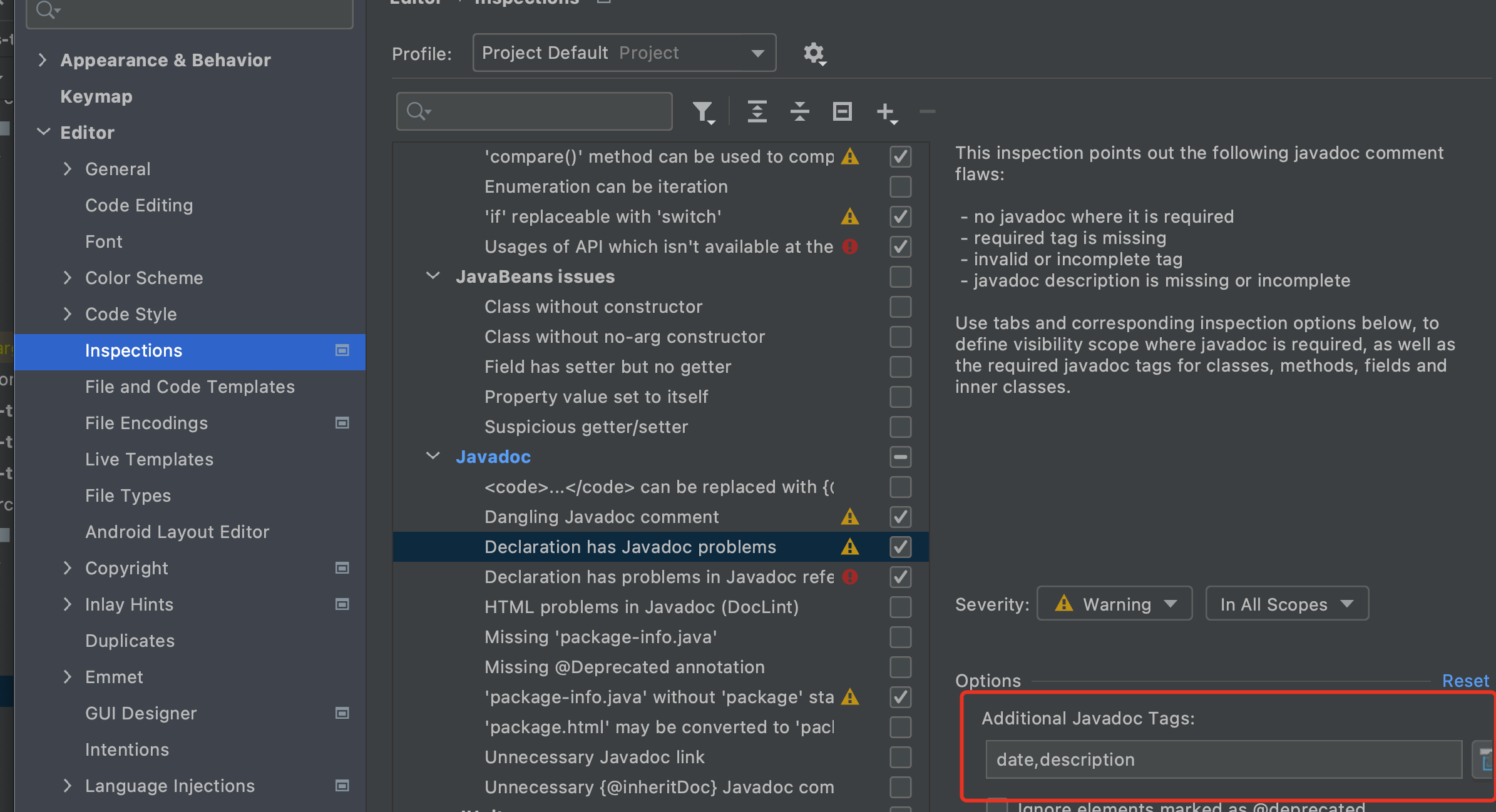
Task: Click the Collapse All inspections icon
Action: [800, 112]
